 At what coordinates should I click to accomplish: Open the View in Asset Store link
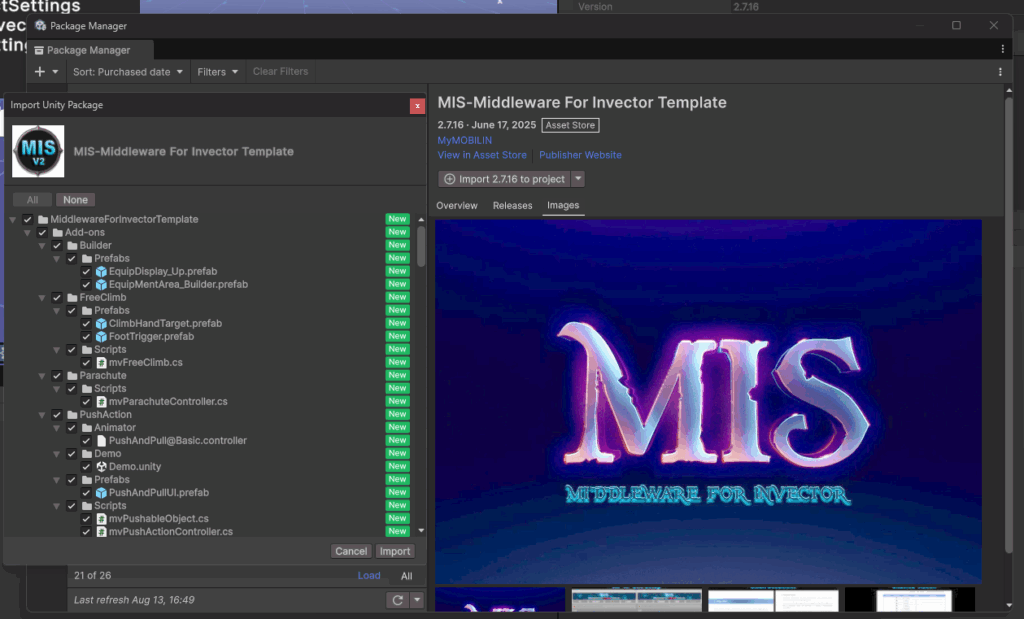coord(482,155)
